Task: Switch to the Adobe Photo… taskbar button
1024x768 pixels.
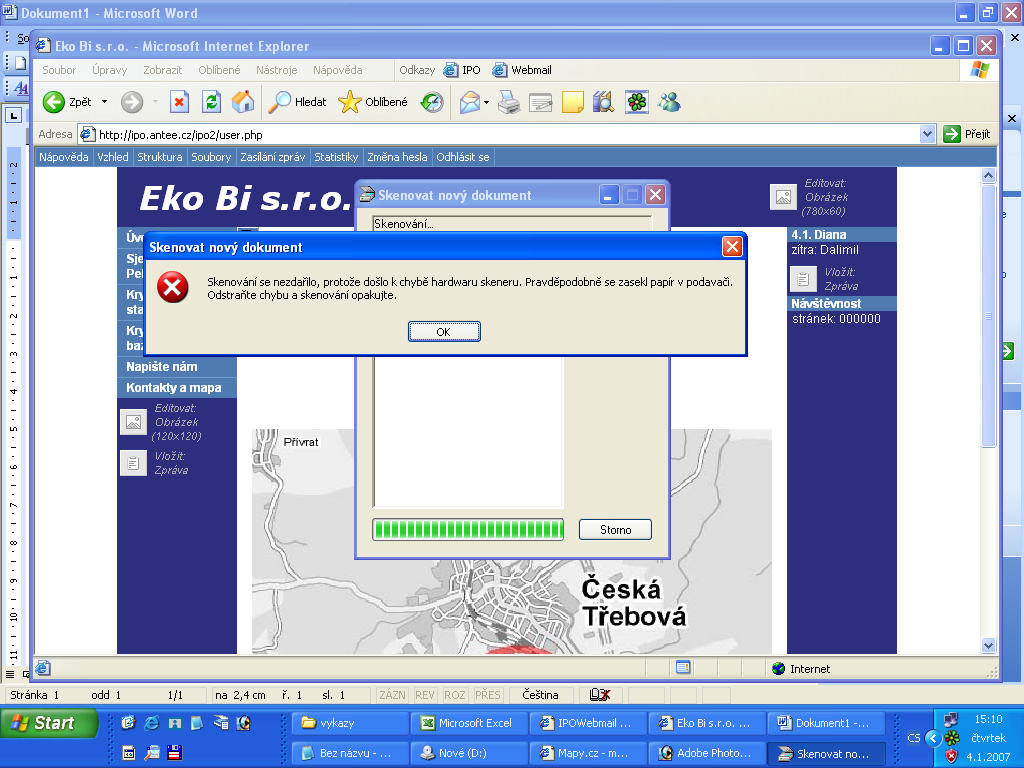Action: [x=707, y=753]
